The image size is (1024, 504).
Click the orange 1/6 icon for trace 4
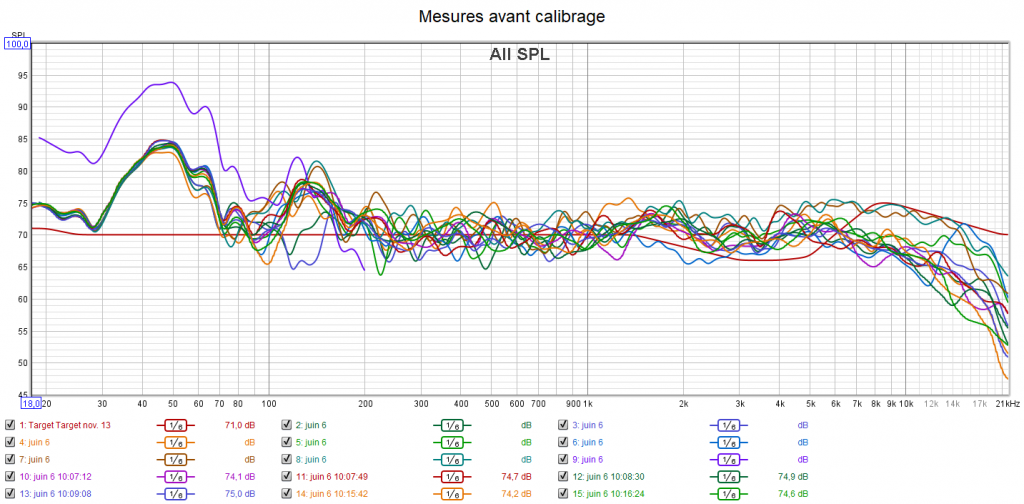coord(176,442)
